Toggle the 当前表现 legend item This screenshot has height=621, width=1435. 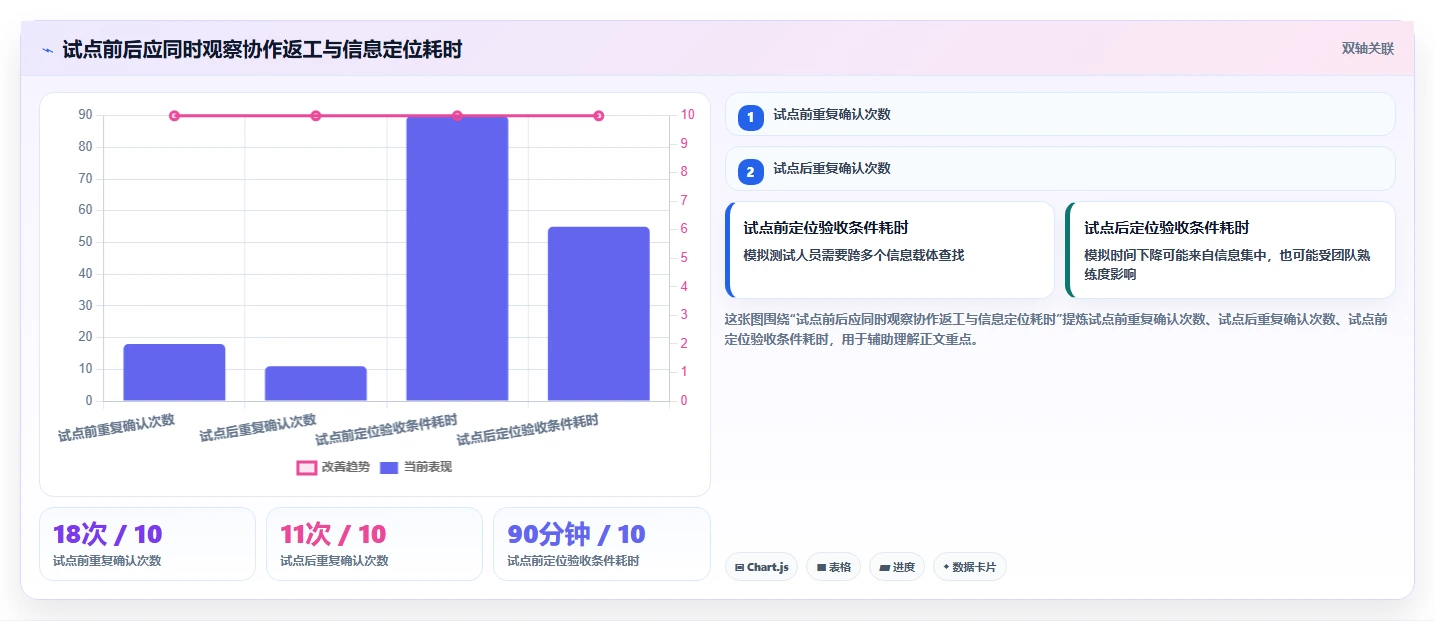click(416, 467)
